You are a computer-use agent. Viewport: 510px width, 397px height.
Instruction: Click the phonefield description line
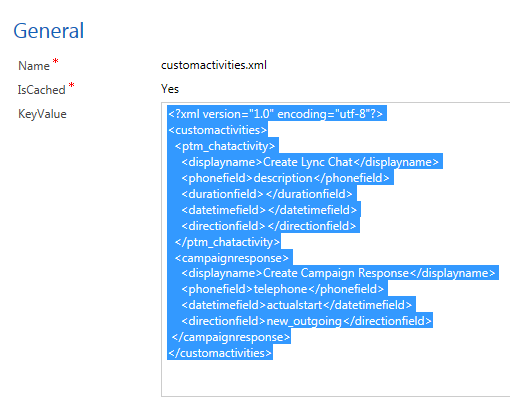[x=285, y=178]
